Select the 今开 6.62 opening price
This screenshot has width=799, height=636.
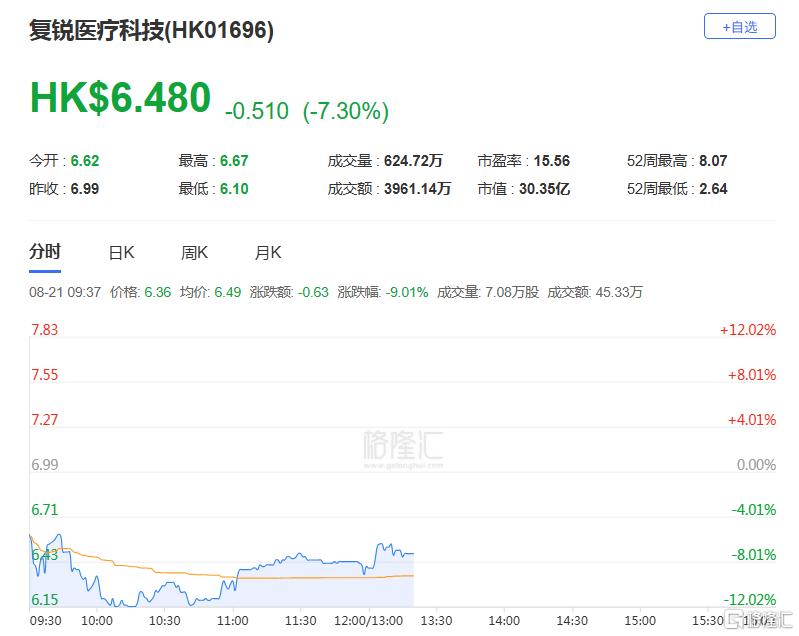click(x=65, y=160)
